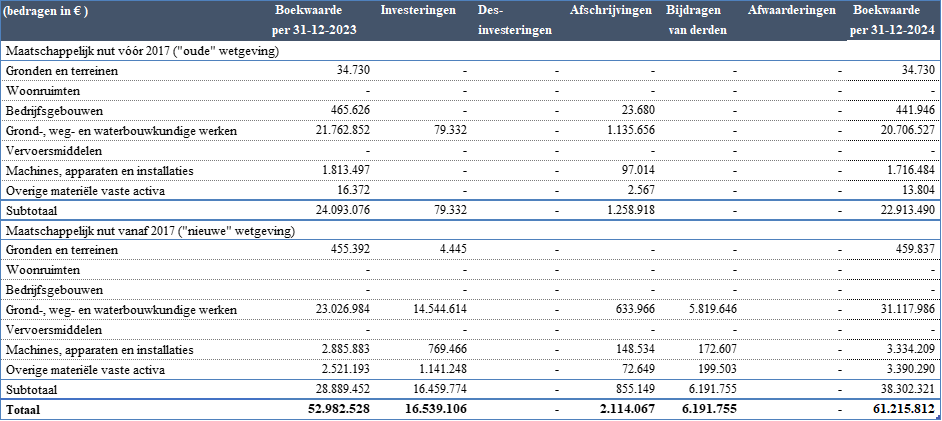Click the bottom row cell under 'Boekwaarde per 31-12-2023'
Viewport: 942px width, 421px height.
tap(315, 409)
